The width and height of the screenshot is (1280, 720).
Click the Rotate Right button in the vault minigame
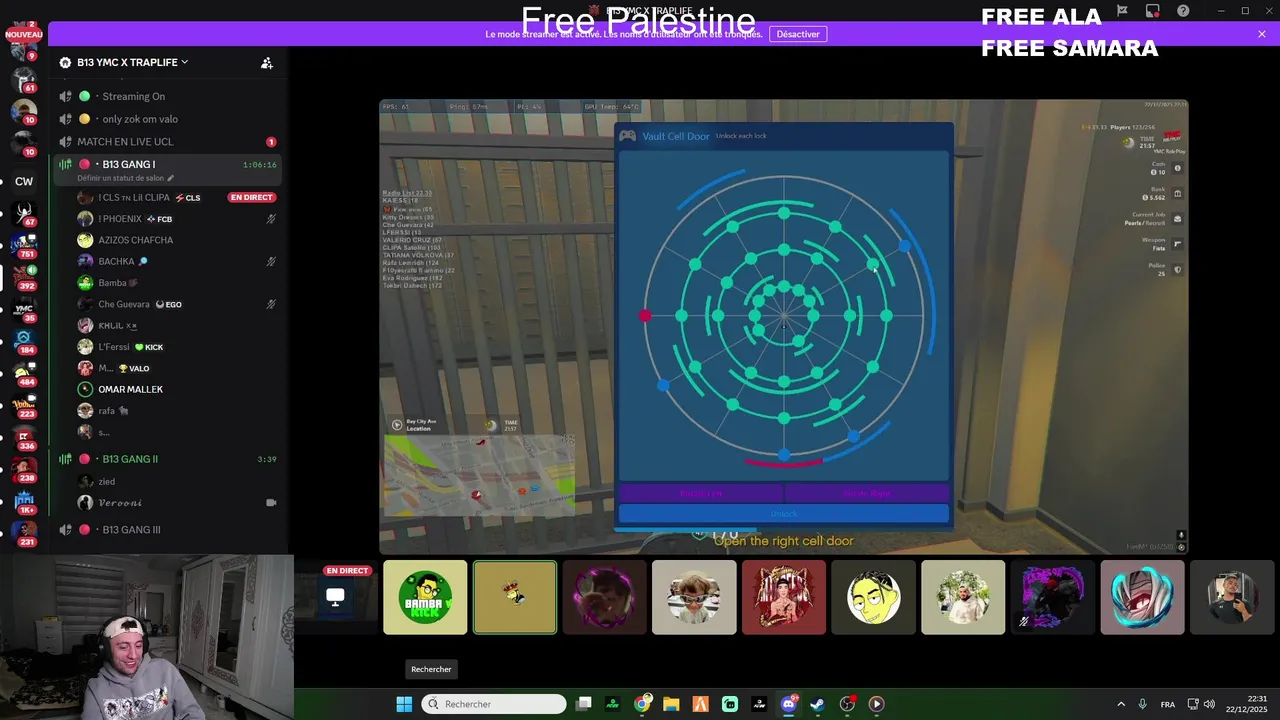tap(867, 493)
